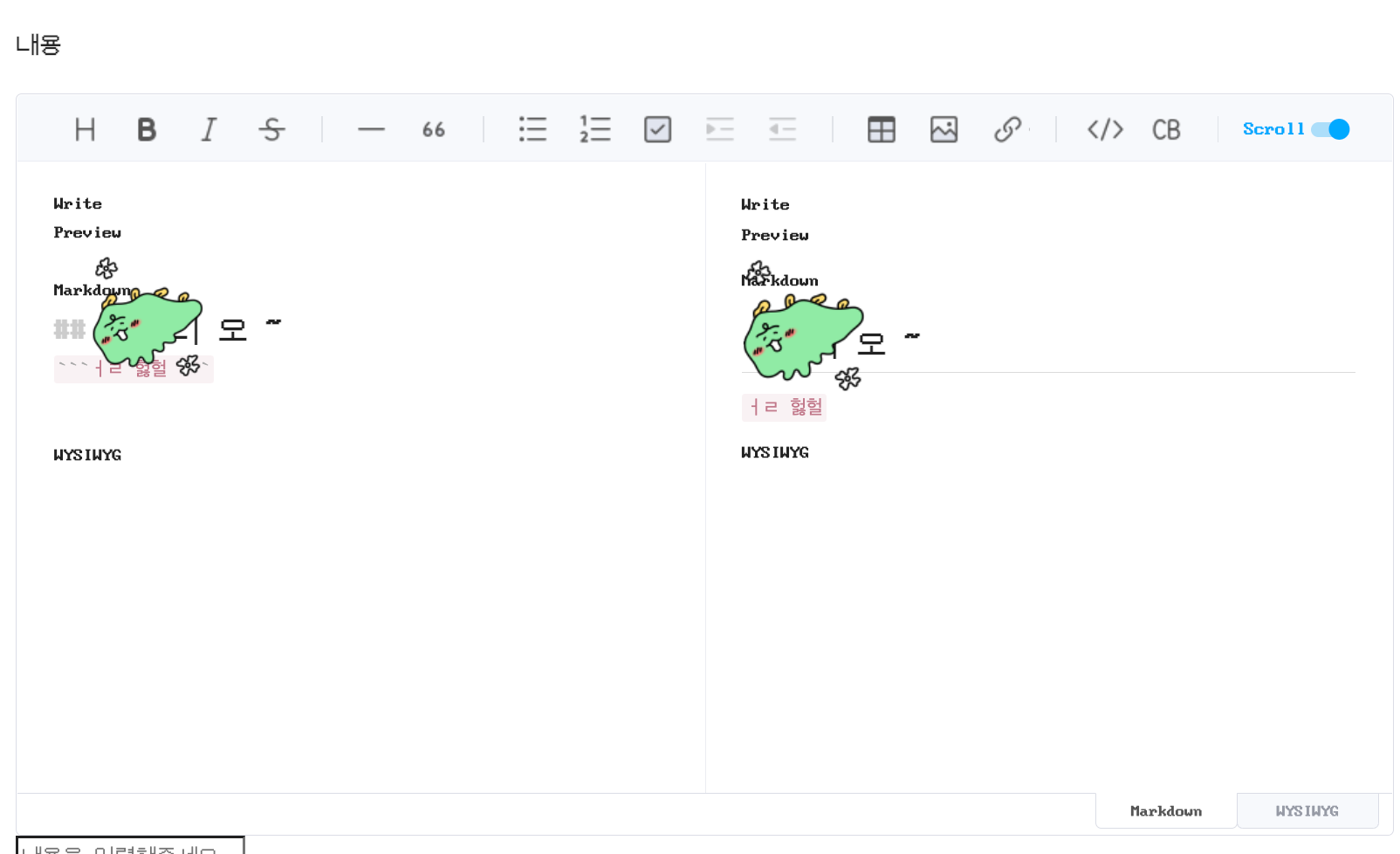Insert an image
This screenshot has height=854, width=1400.
pyautogui.click(x=944, y=129)
